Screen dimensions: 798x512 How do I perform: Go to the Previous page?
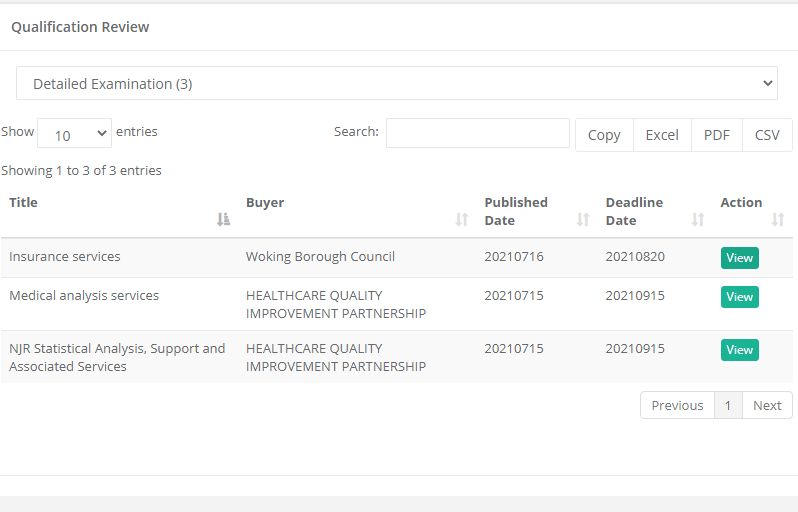(677, 405)
